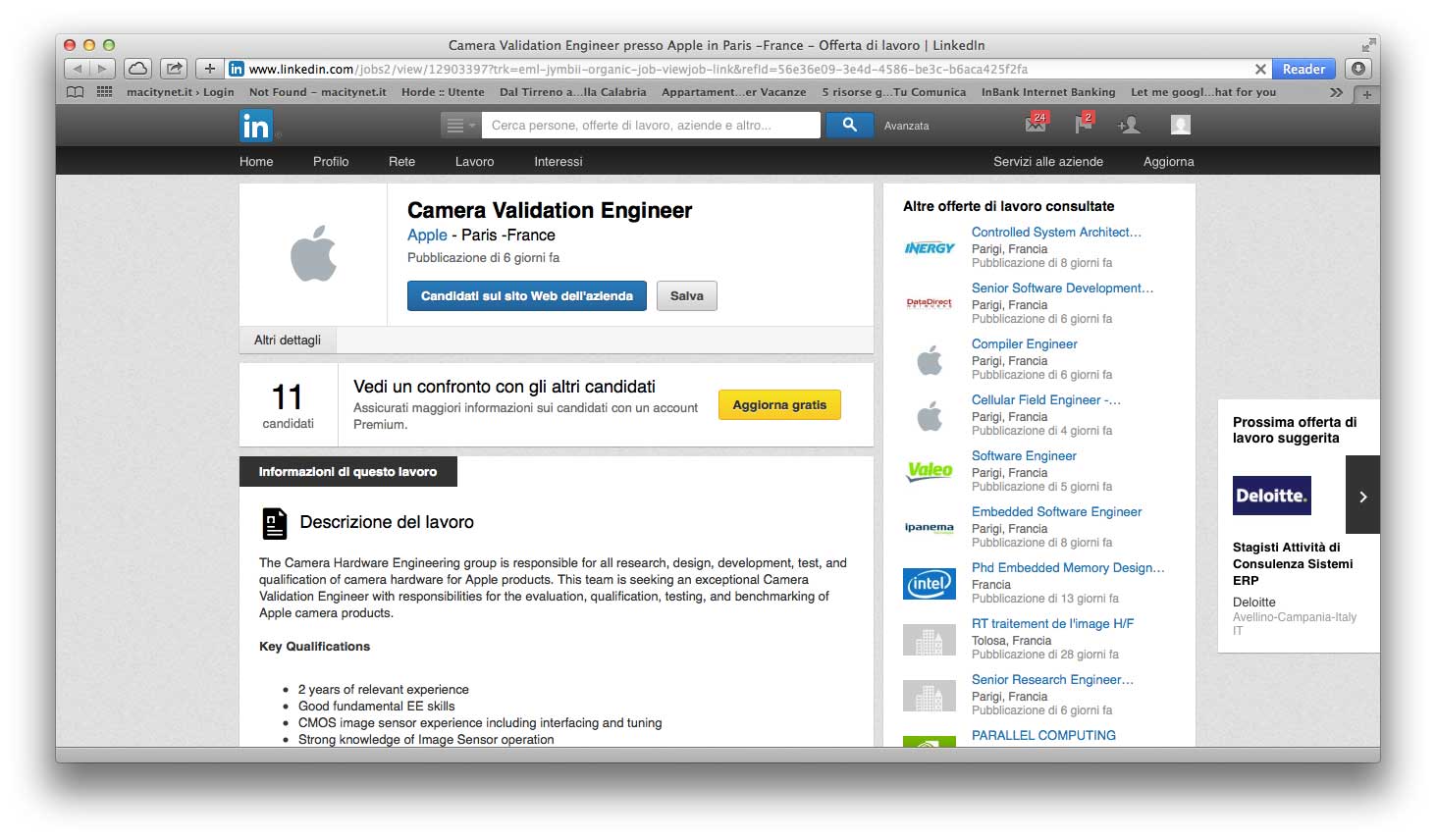Screen dimensions: 1436x840
Task: Open the Horde :: Utente bookmark
Action: (x=443, y=92)
